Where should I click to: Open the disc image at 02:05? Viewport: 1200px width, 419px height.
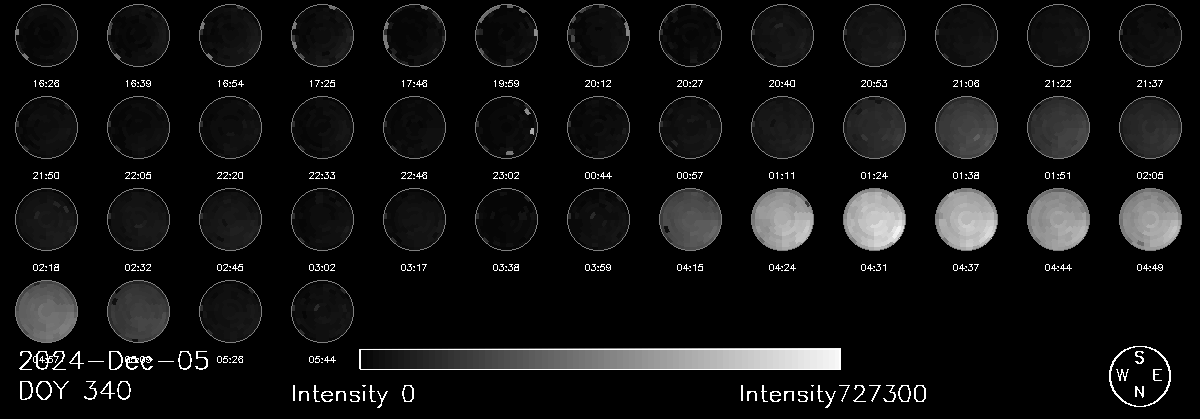click(1150, 127)
